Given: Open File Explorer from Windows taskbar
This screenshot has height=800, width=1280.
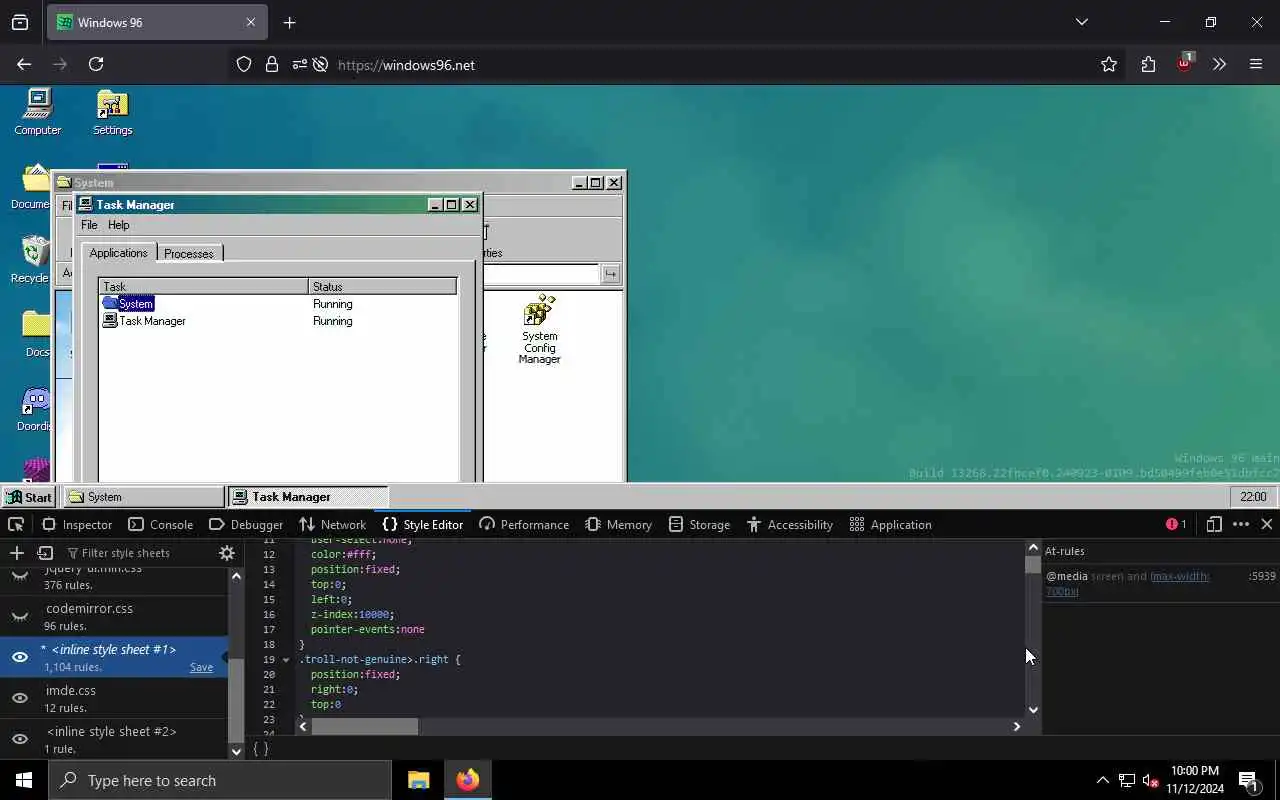Looking at the screenshot, I should point(418,780).
